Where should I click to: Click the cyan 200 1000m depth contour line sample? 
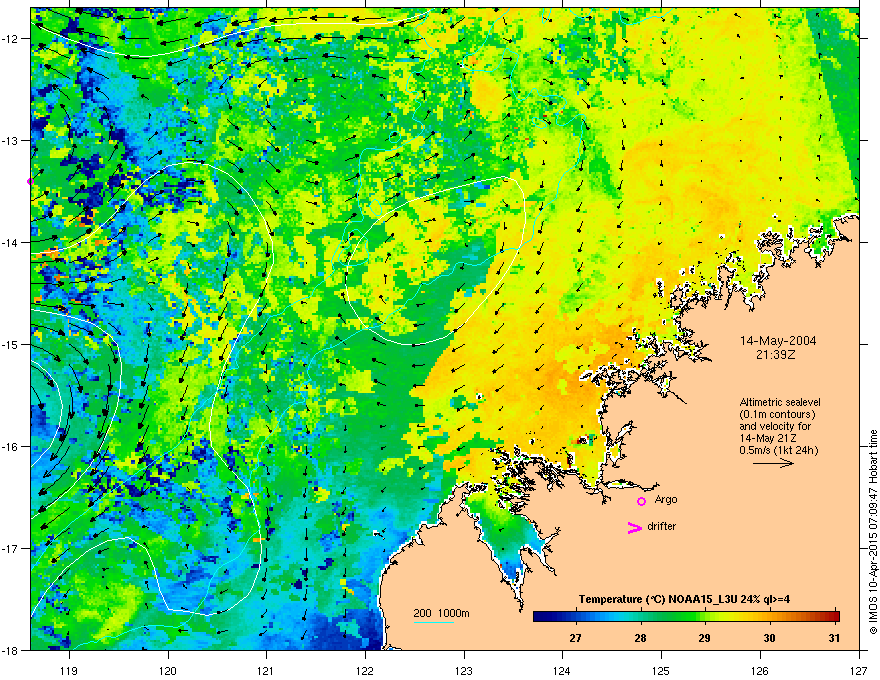(433, 622)
